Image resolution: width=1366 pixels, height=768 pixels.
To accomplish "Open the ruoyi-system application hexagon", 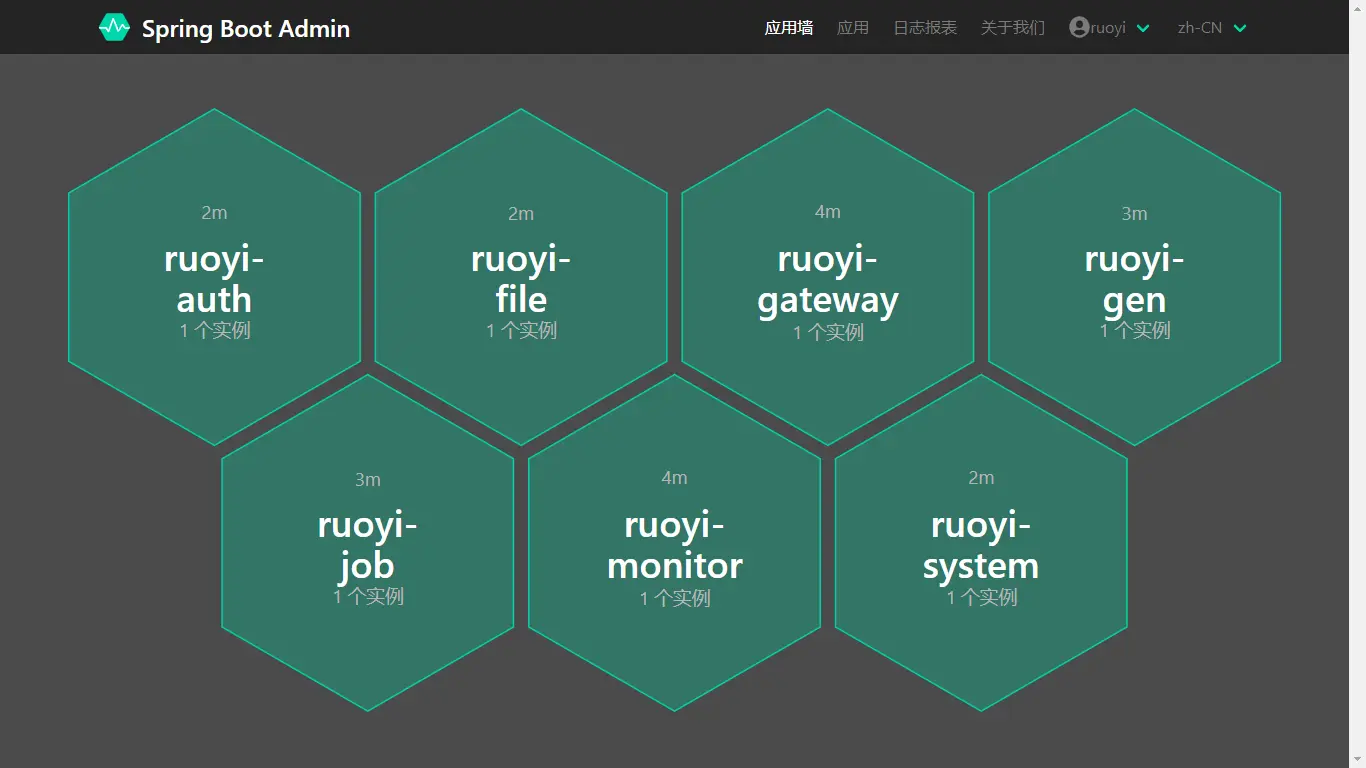I will [x=981, y=543].
